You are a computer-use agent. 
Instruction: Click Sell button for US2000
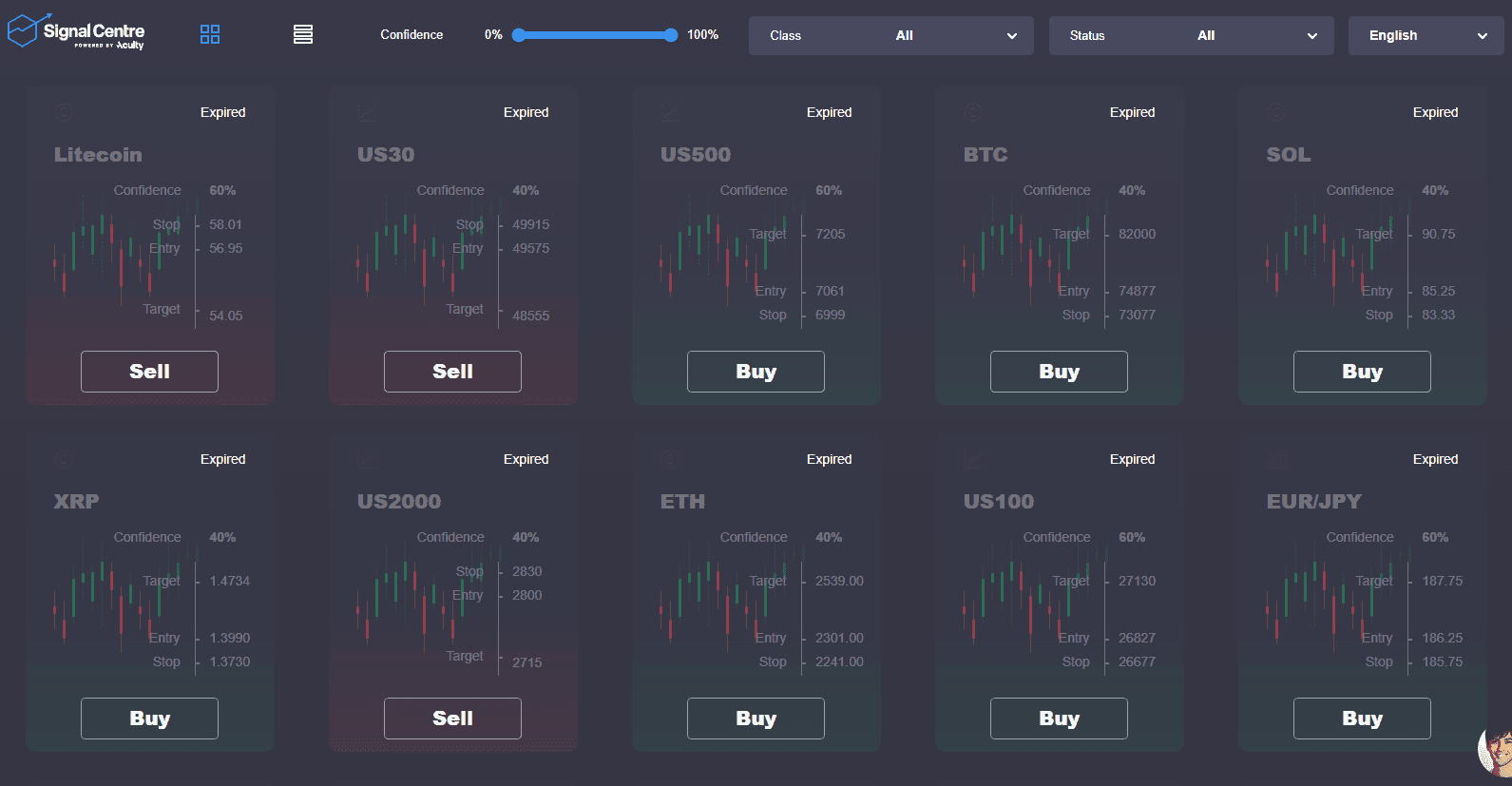pos(452,719)
